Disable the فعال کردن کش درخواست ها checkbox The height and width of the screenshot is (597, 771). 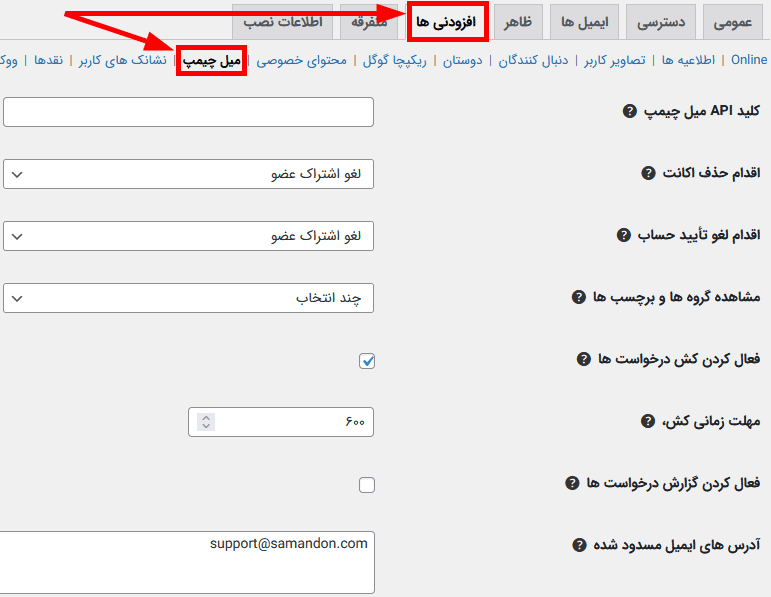[367, 361]
